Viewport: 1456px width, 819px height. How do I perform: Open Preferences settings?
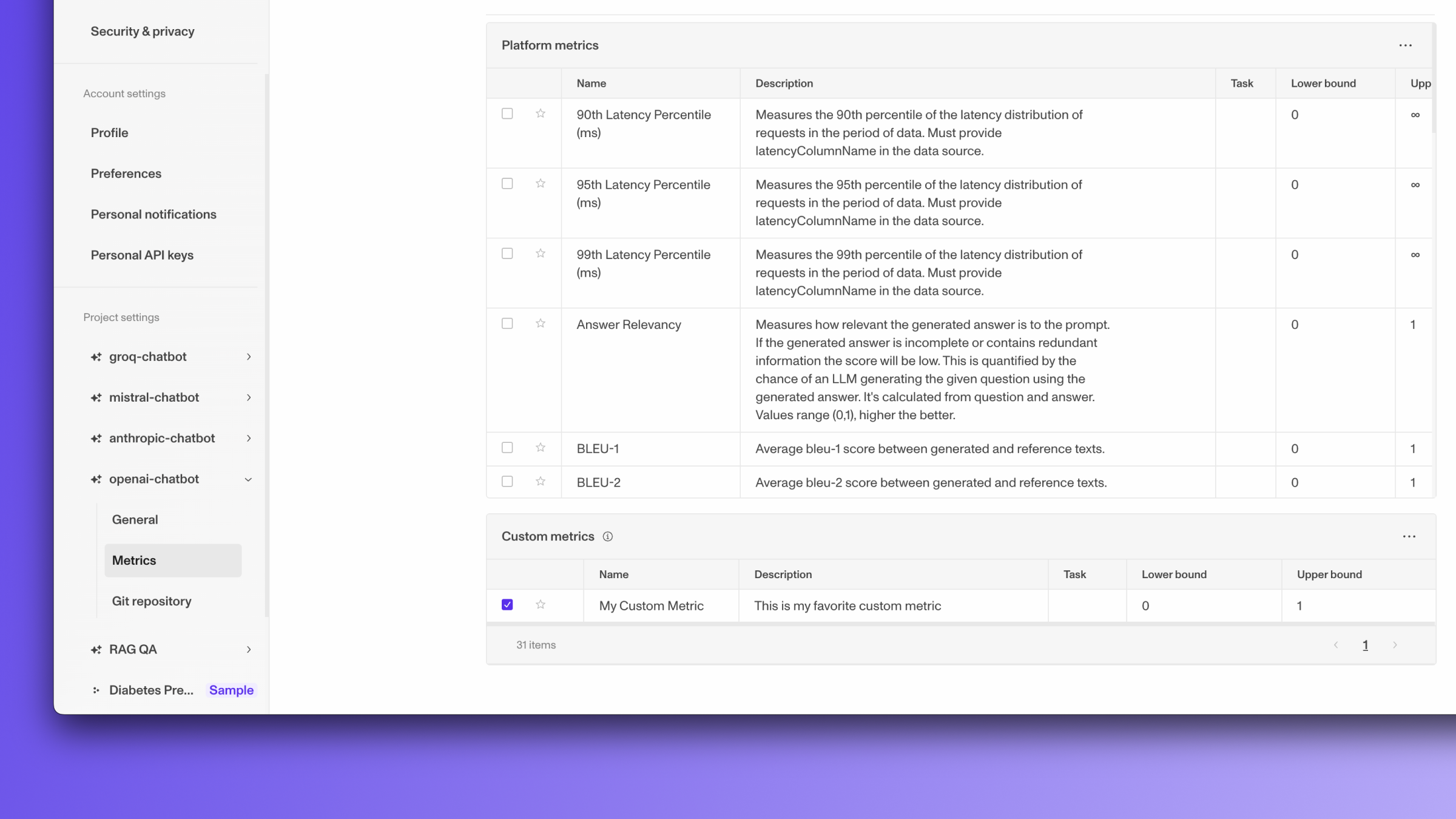coord(126,174)
